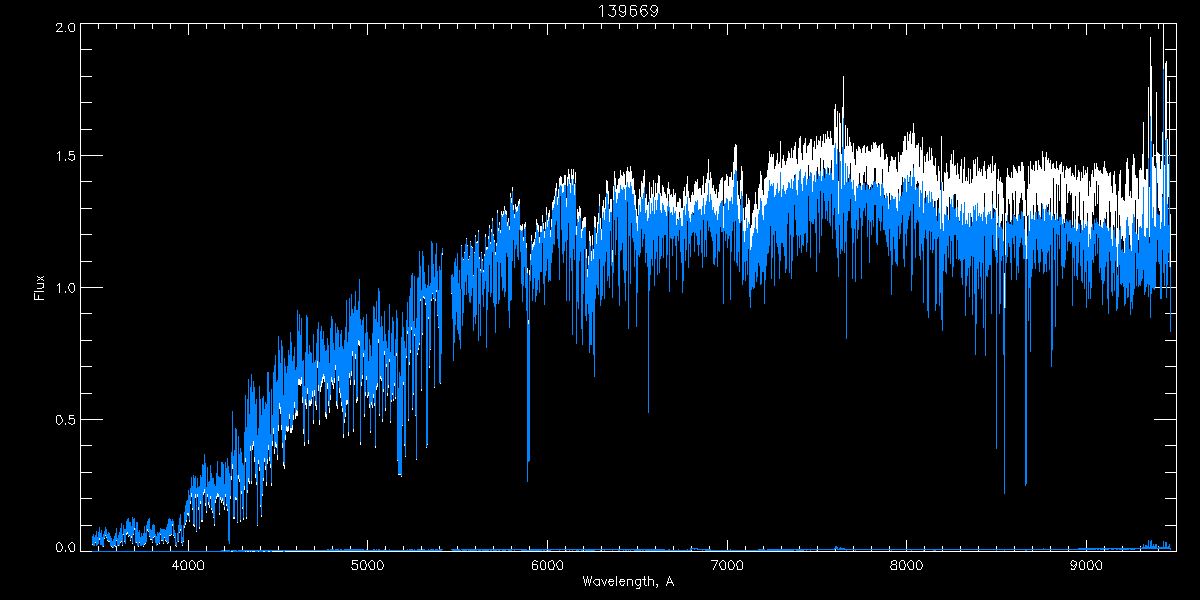Select the 1.0 y-axis tick label

click(66, 288)
